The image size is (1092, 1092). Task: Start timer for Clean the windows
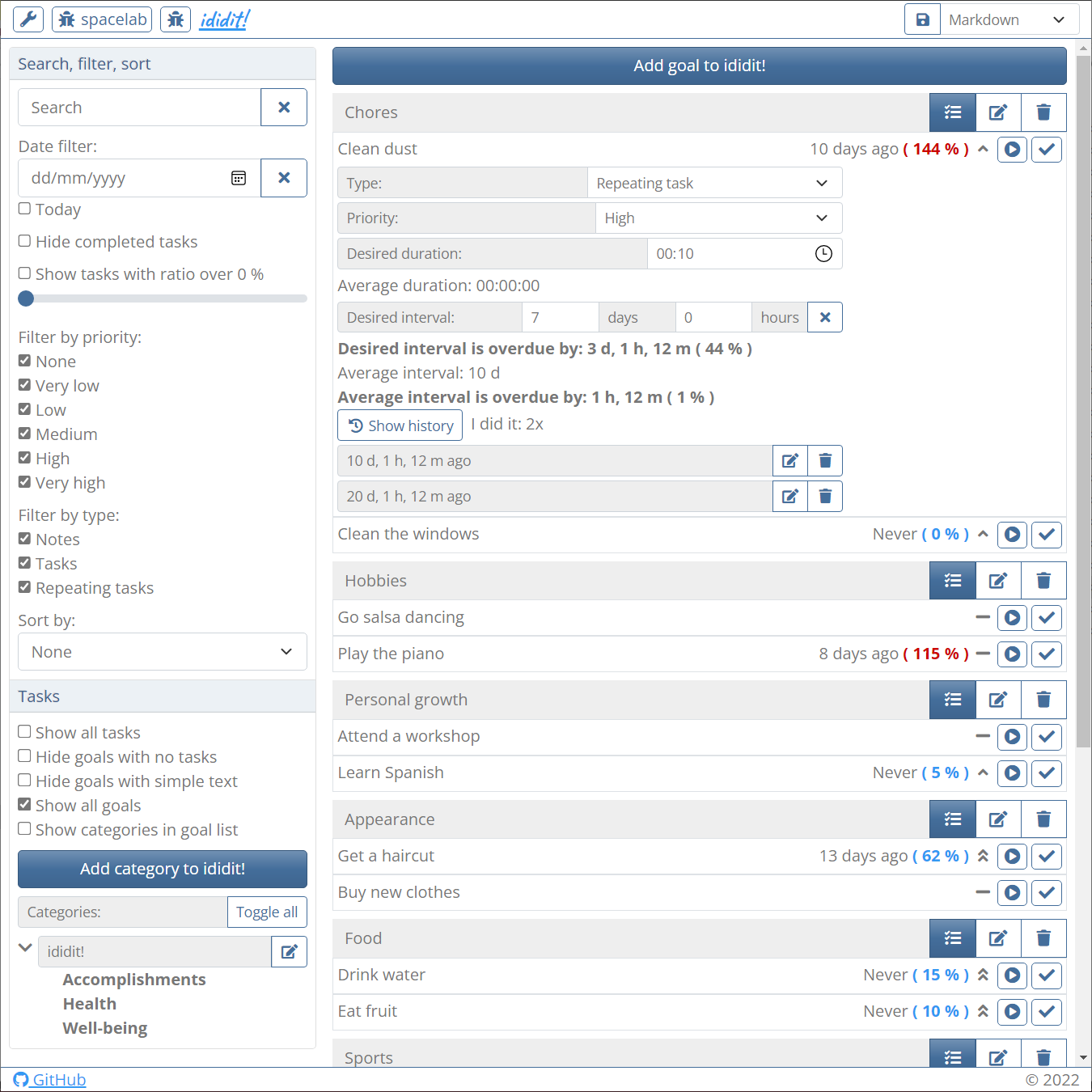tap(1012, 534)
